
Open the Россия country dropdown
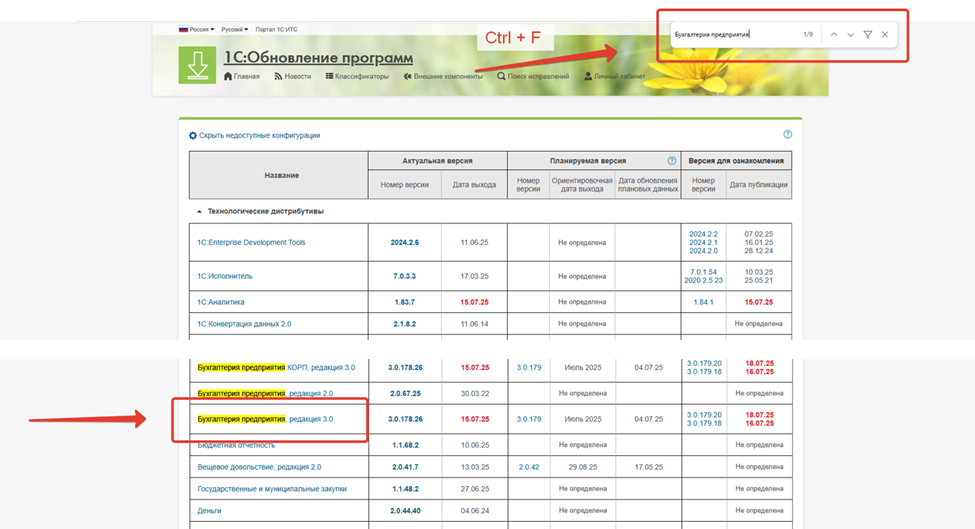pyautogui.click(x=196, y=29)
